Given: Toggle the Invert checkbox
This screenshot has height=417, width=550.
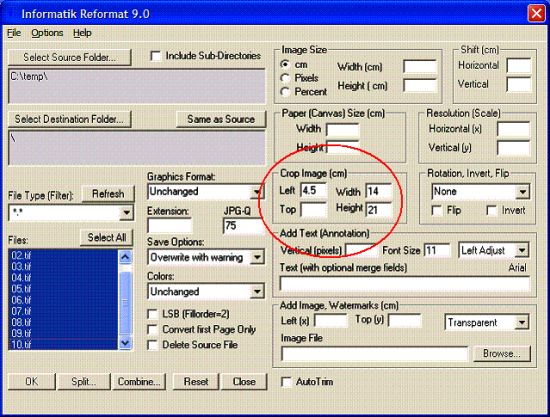Looking at the screenshot, I should click(492, 211).
